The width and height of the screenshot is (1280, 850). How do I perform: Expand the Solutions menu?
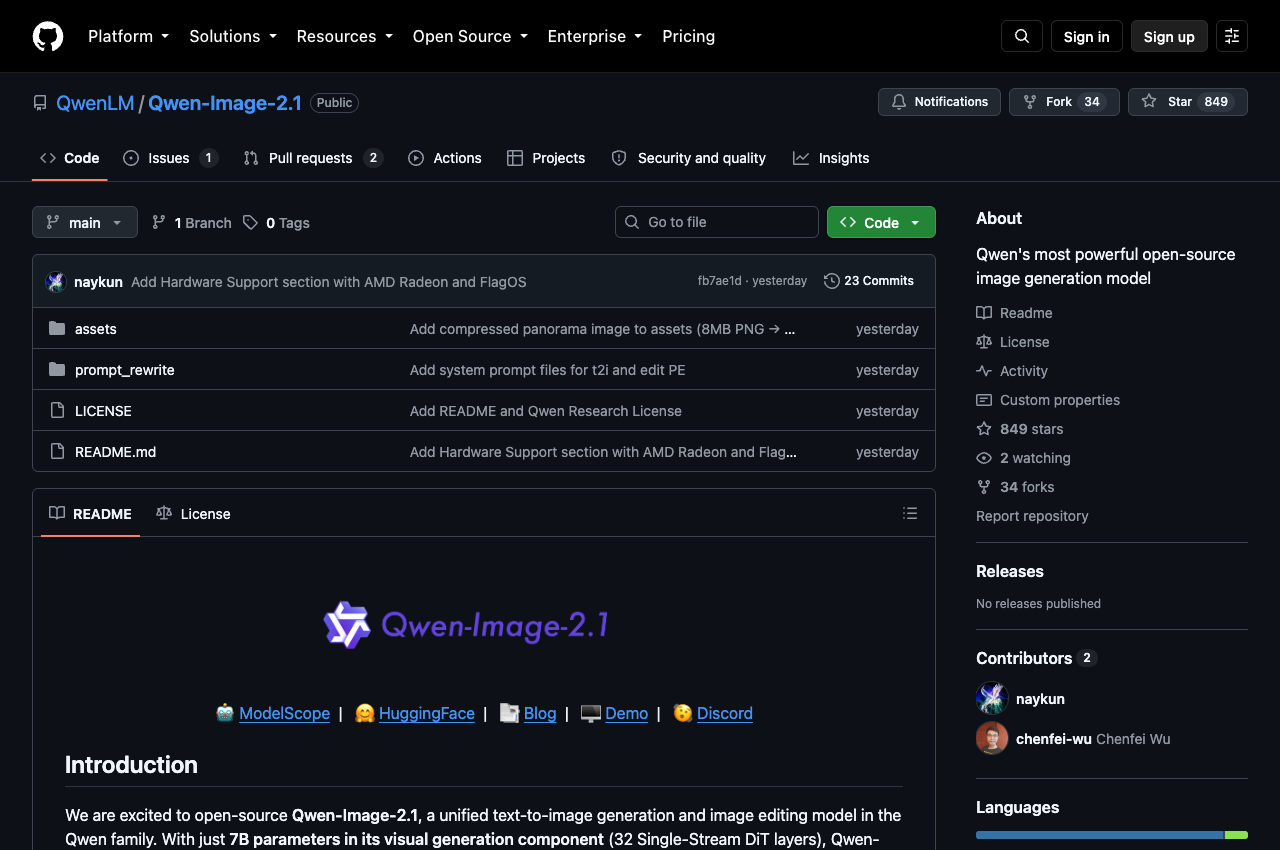tap(233, 36)
